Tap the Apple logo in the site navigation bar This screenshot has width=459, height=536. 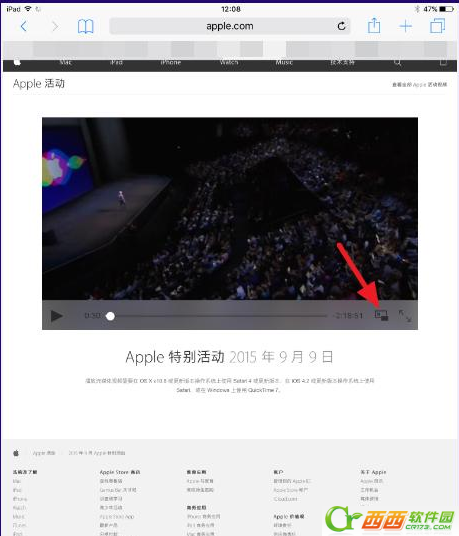(17, 62)
